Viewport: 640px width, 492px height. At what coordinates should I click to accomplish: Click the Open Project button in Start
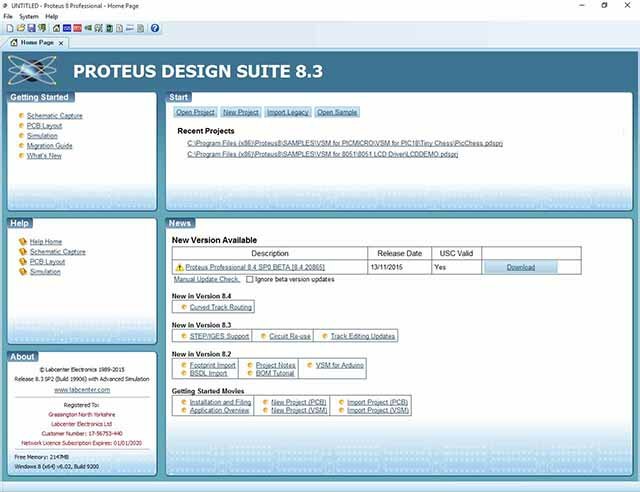pos(195,112)
